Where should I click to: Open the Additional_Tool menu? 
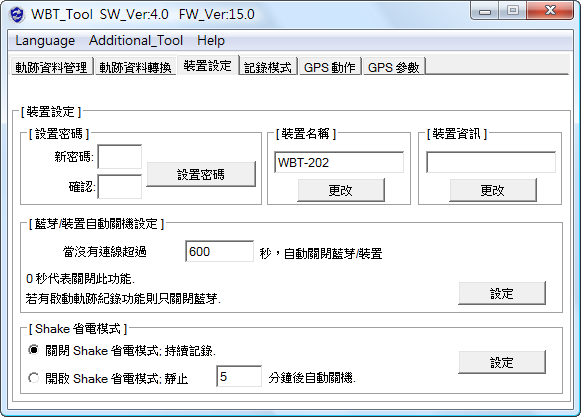click(136, 40)
